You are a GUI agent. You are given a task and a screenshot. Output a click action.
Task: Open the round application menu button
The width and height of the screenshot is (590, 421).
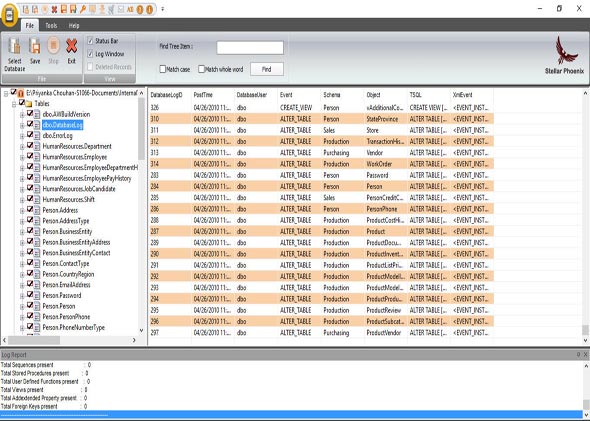[x=10, y=15]
